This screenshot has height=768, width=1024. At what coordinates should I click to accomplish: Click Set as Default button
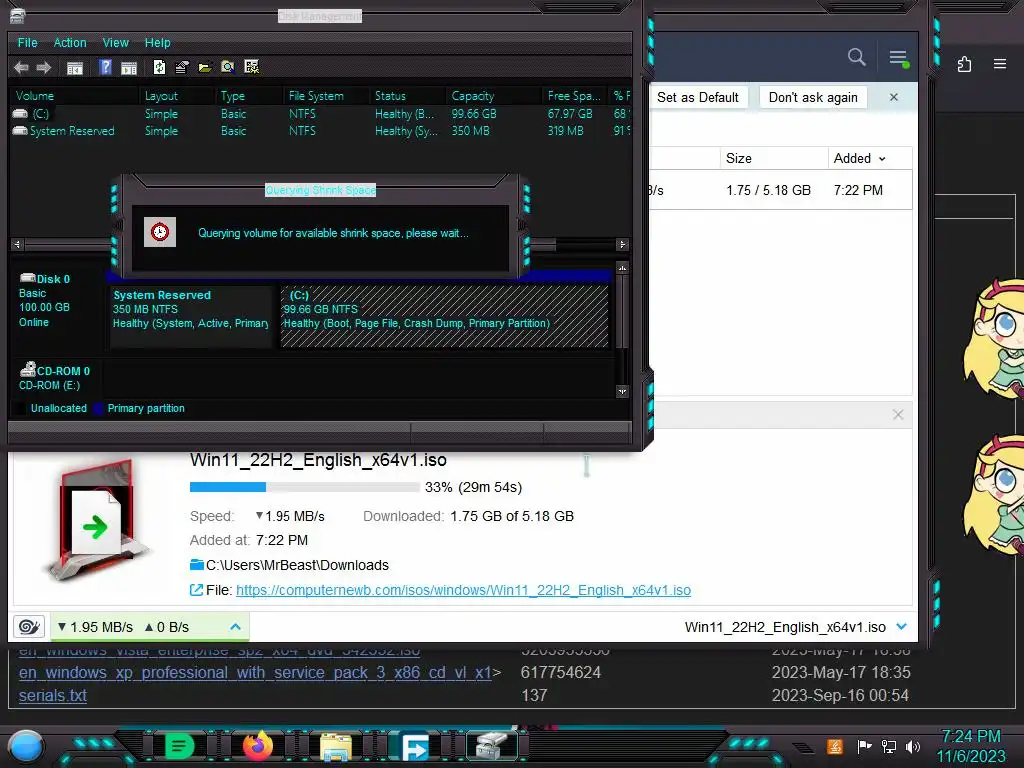[x=697, y=97]
